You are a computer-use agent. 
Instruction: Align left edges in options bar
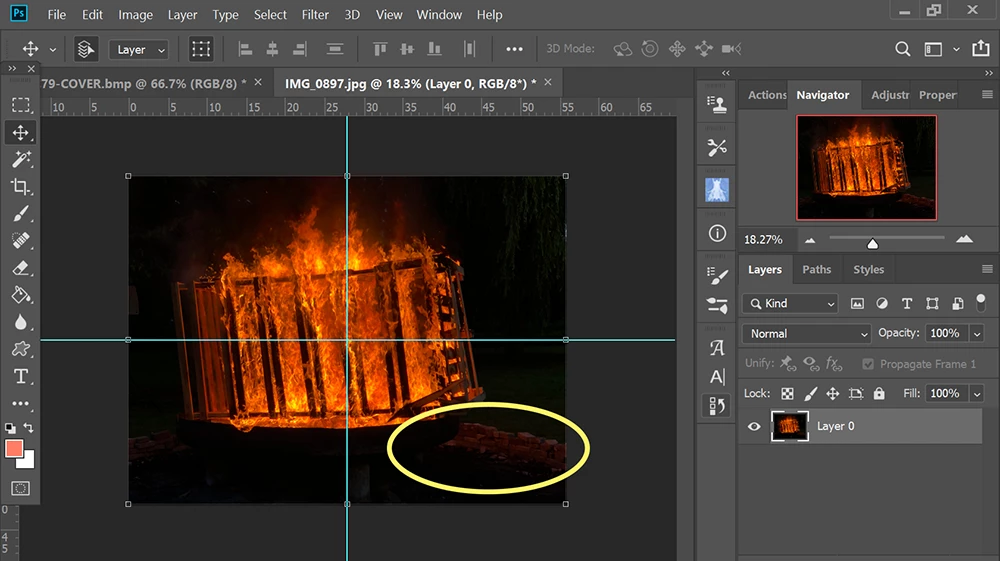pos(245,49)
